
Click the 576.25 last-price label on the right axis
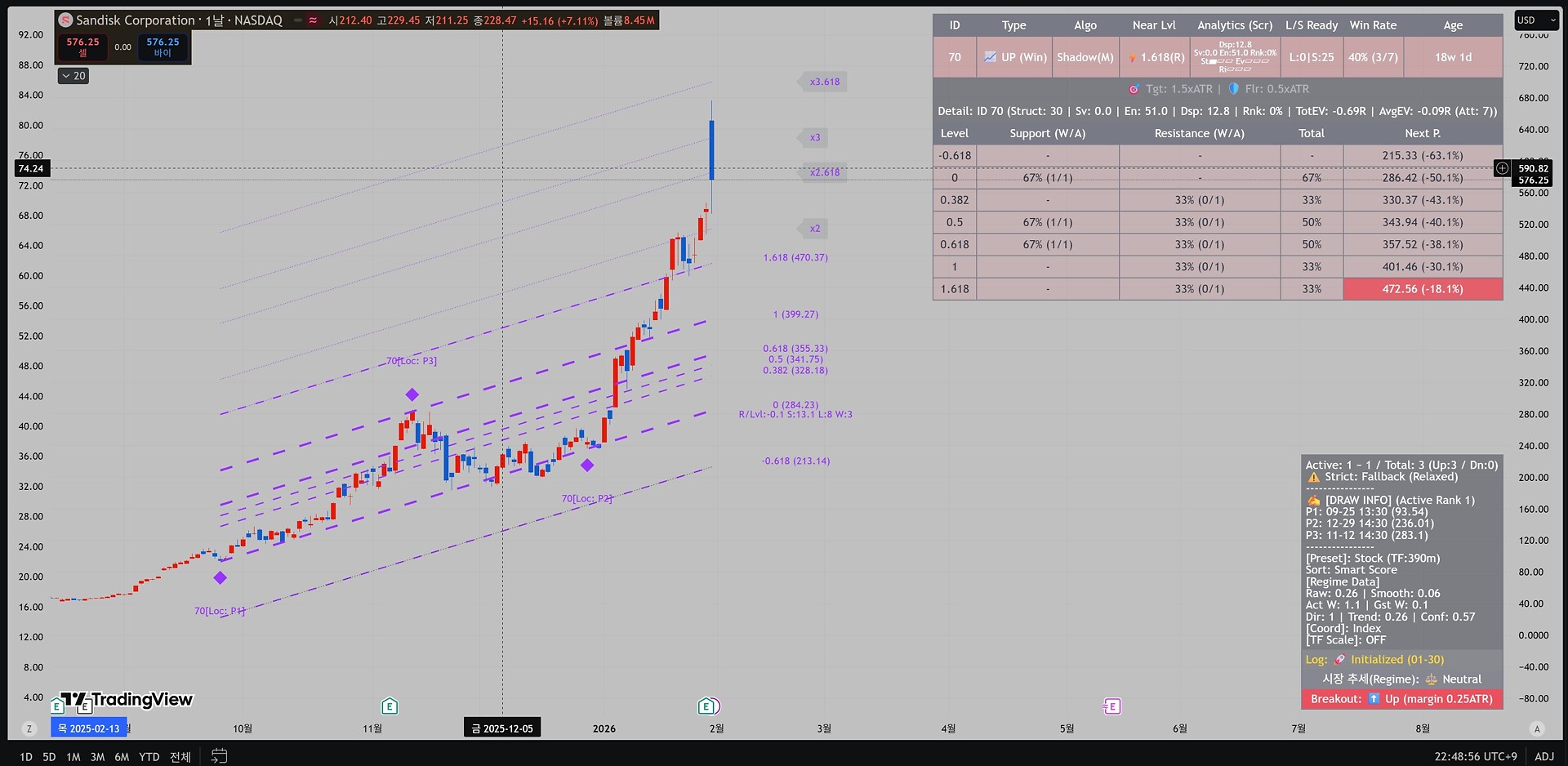[x=1533, y=180]
